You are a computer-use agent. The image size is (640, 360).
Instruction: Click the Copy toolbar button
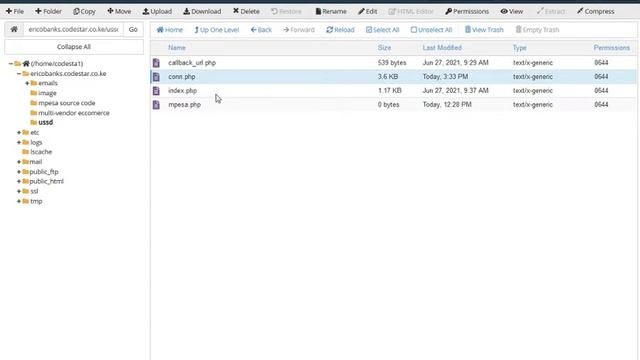[84, 11]
